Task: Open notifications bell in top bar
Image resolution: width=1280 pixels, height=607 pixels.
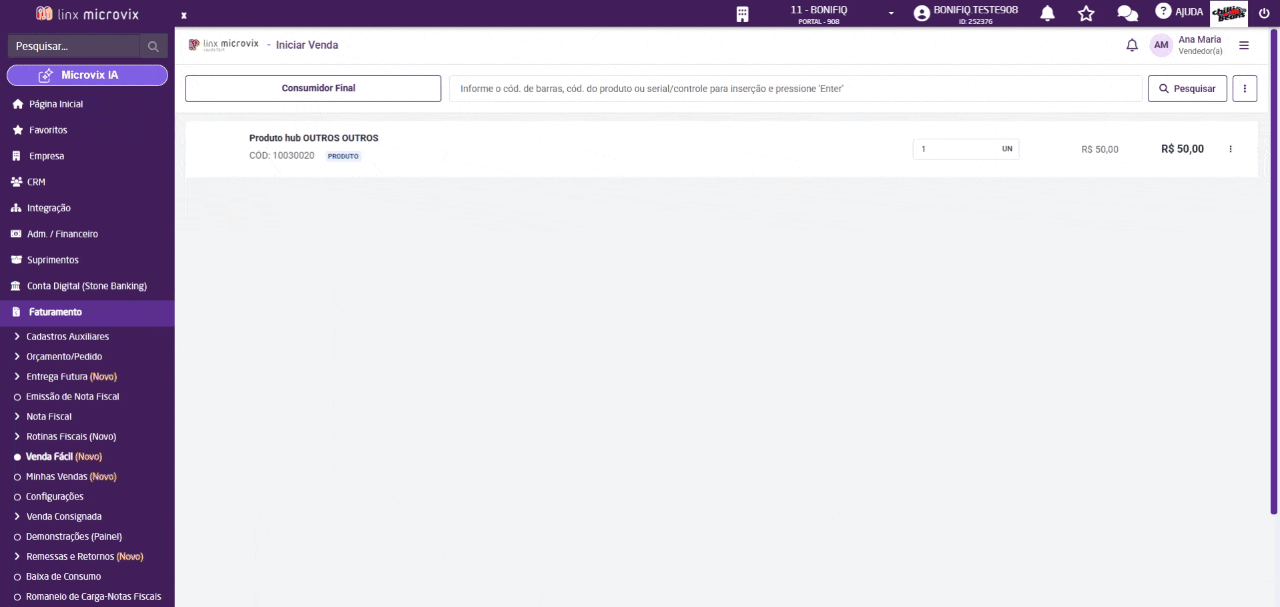Action: [1048, 14]
